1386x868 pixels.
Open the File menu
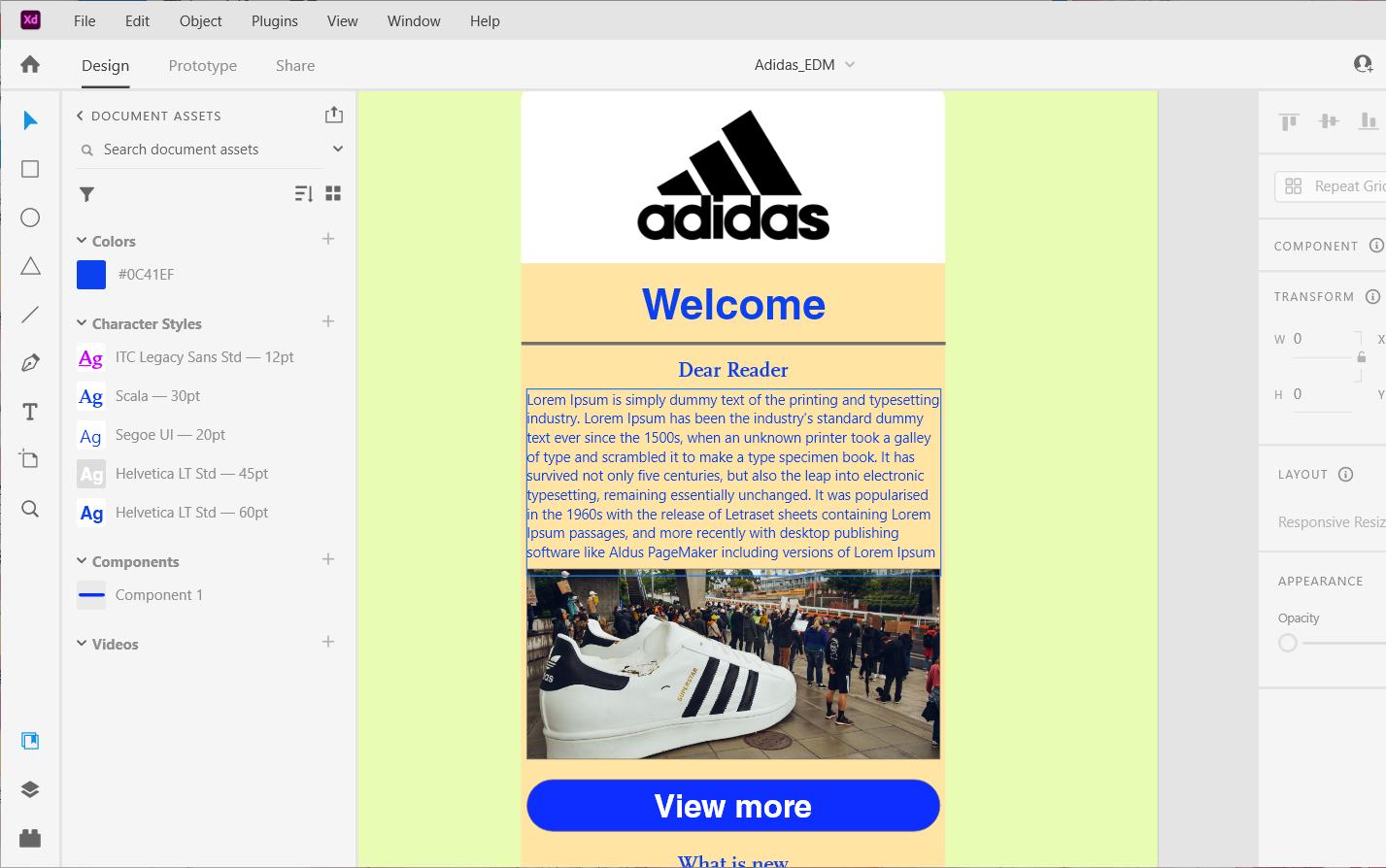click(x=85, y=20)
